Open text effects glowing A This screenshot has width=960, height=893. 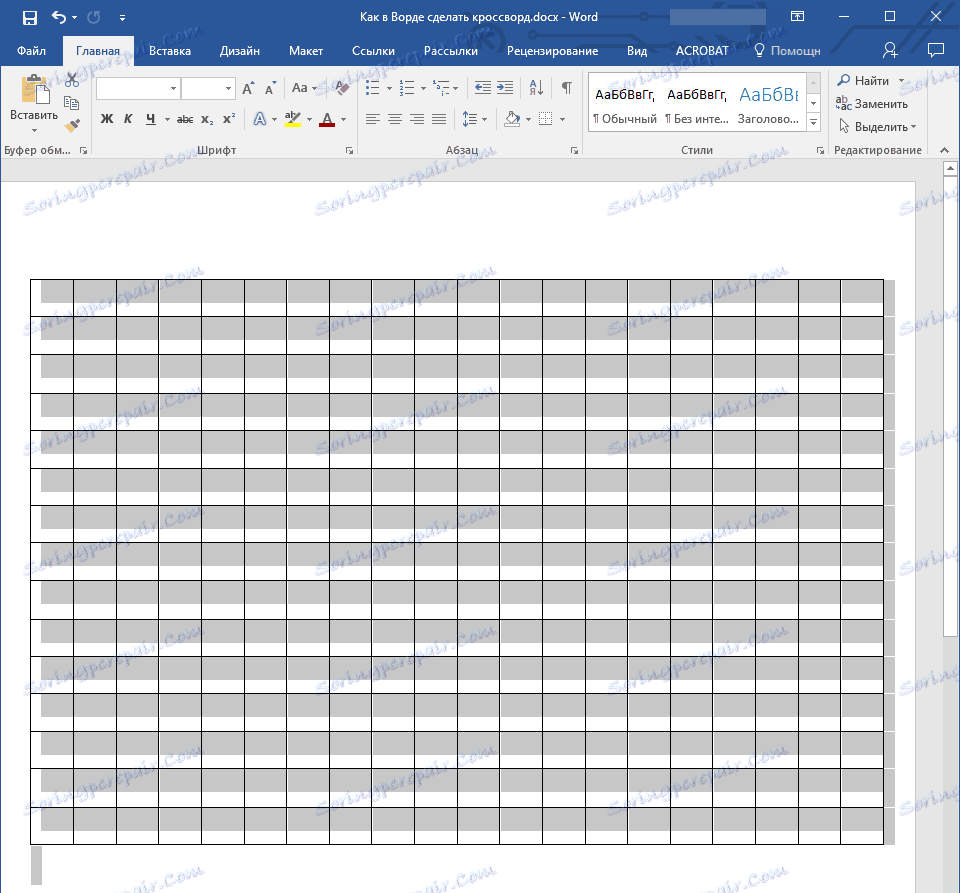pos(260,119)
